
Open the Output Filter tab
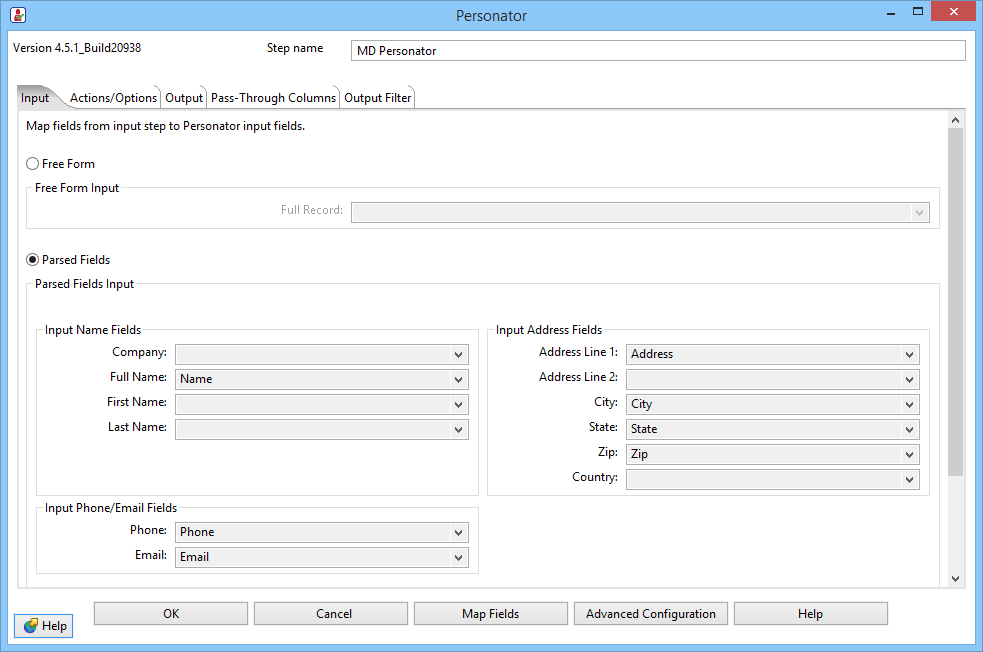point(377,98)
